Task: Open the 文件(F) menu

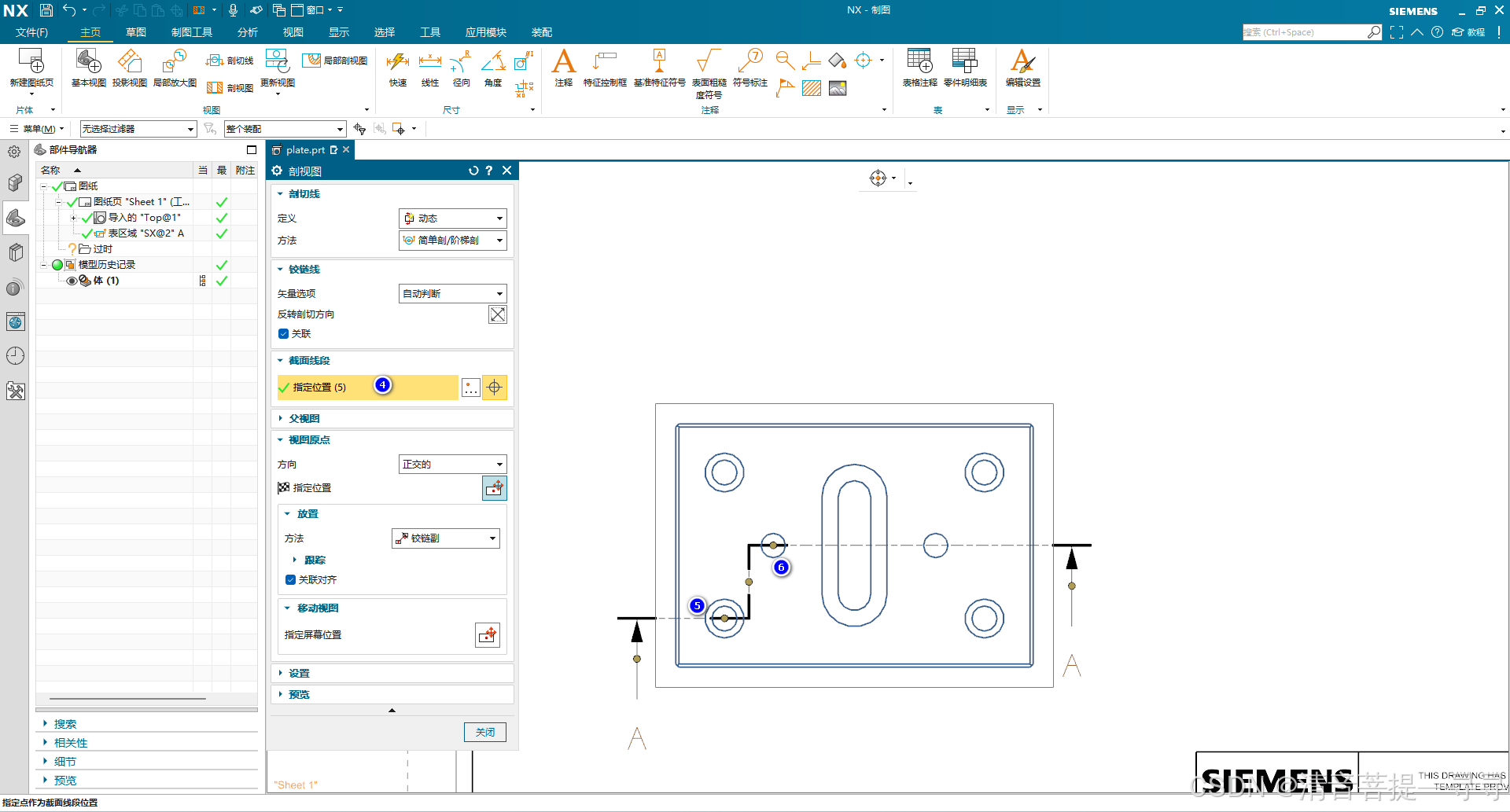Action: (32, 32)
